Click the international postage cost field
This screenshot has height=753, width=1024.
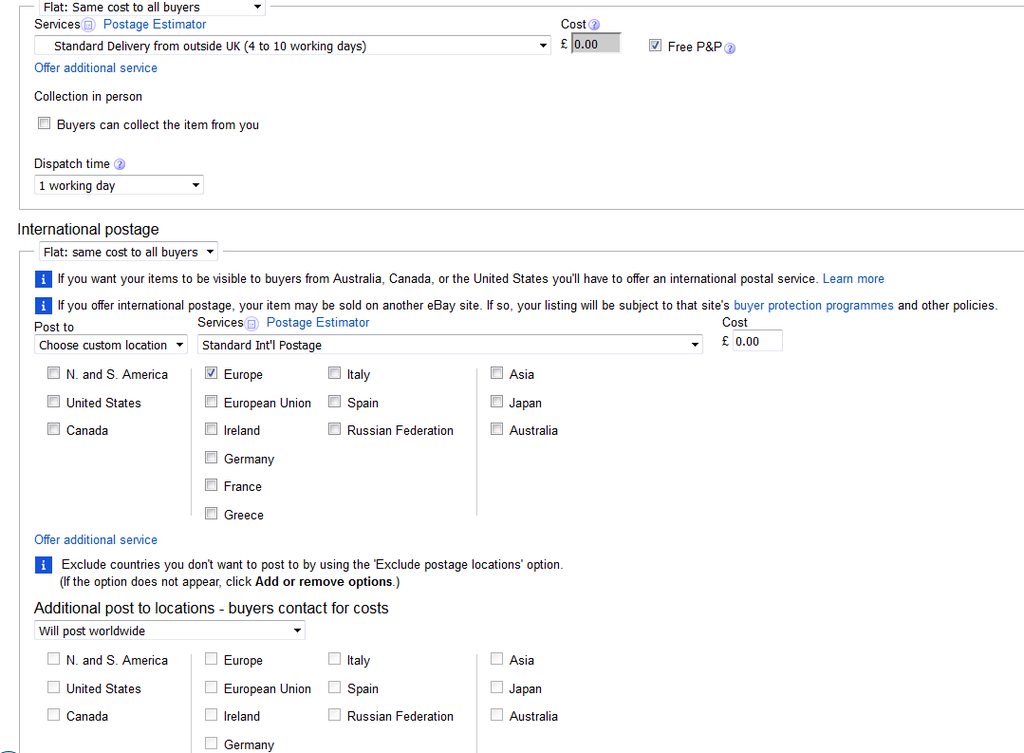758,342
